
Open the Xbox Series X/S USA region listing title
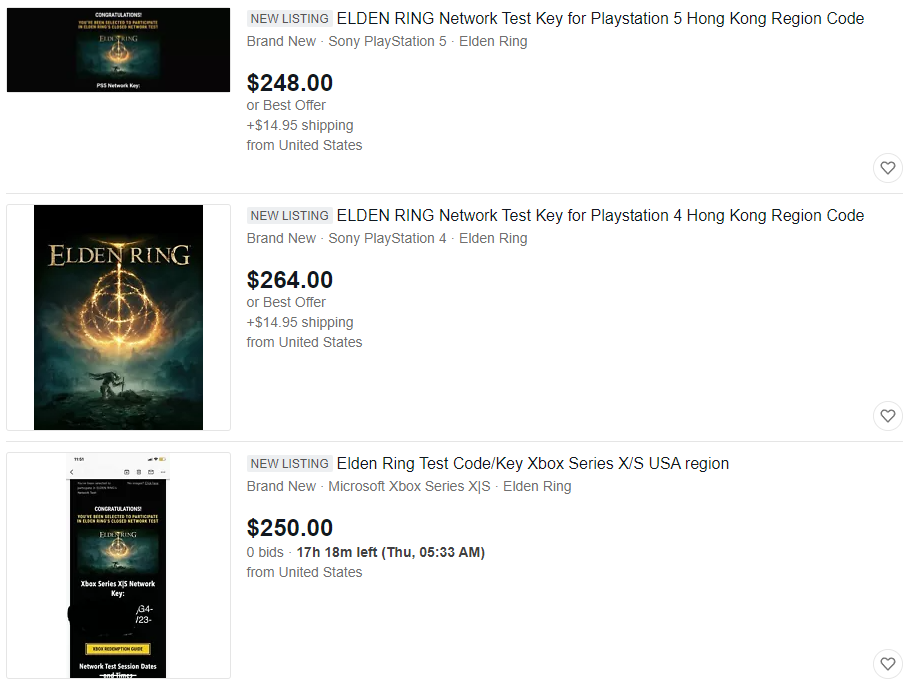(x=533, y=463)
